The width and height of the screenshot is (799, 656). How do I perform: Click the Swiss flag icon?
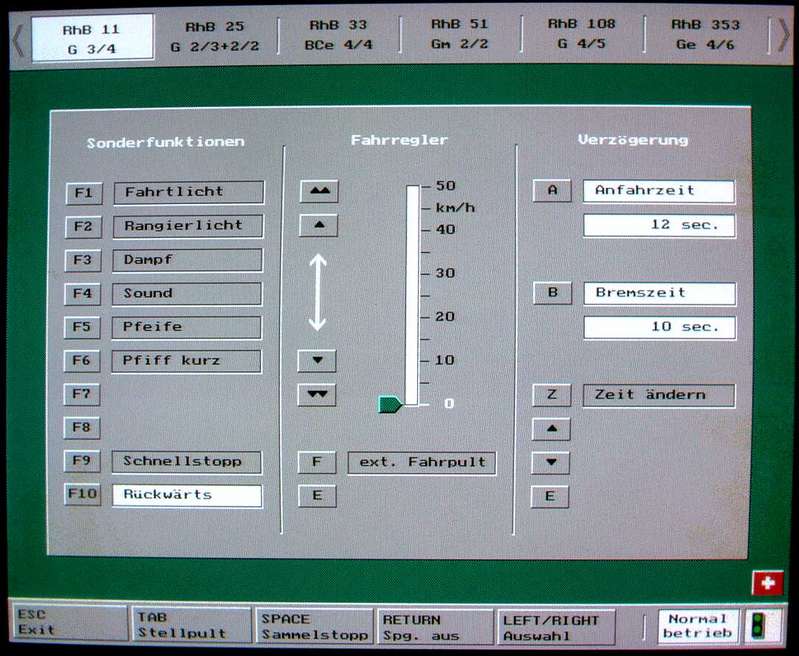pyautogui.click(x=766, y=582)
